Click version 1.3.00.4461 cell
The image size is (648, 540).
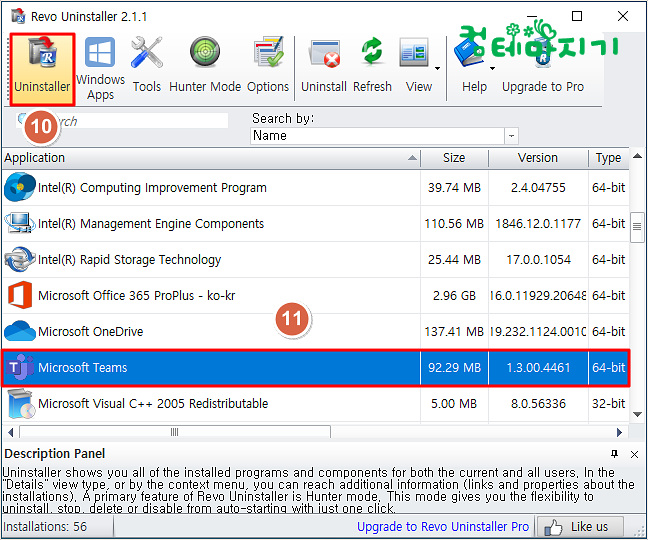(x=538, y=368)
